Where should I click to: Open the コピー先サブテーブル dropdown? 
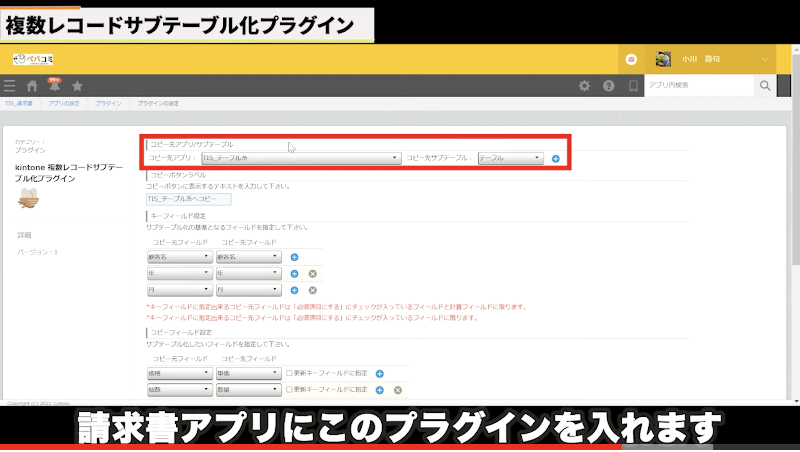510,158
